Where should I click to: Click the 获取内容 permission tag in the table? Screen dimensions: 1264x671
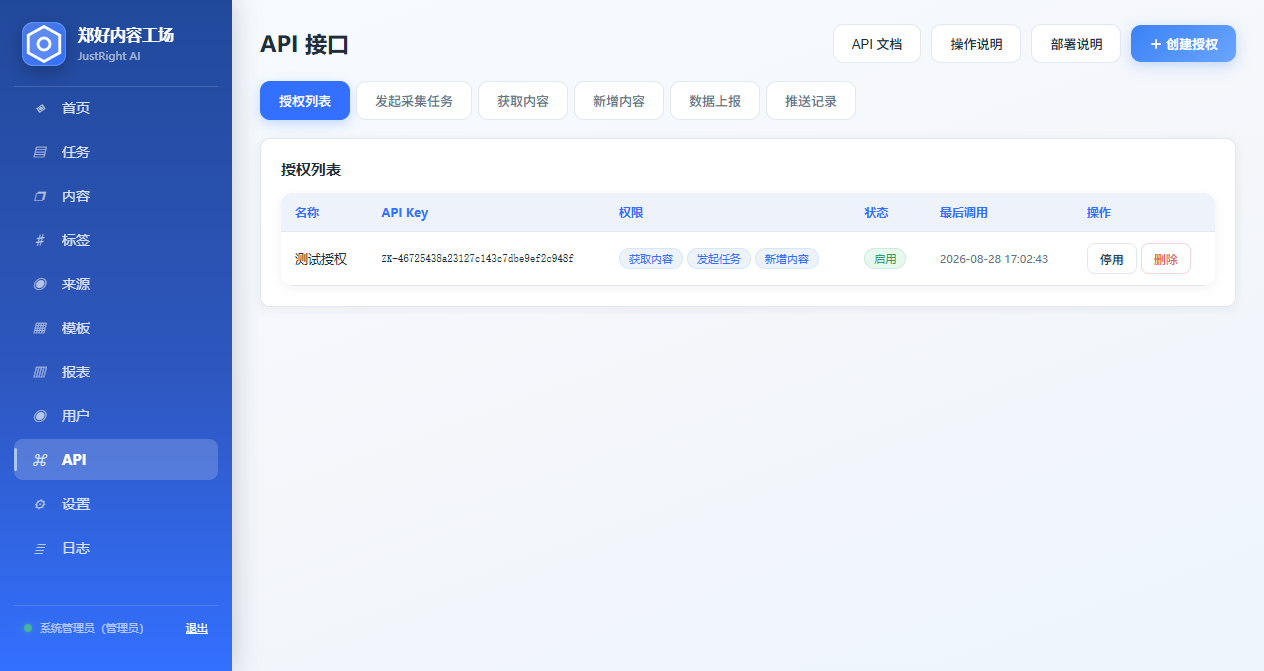[x=651, y=259]
